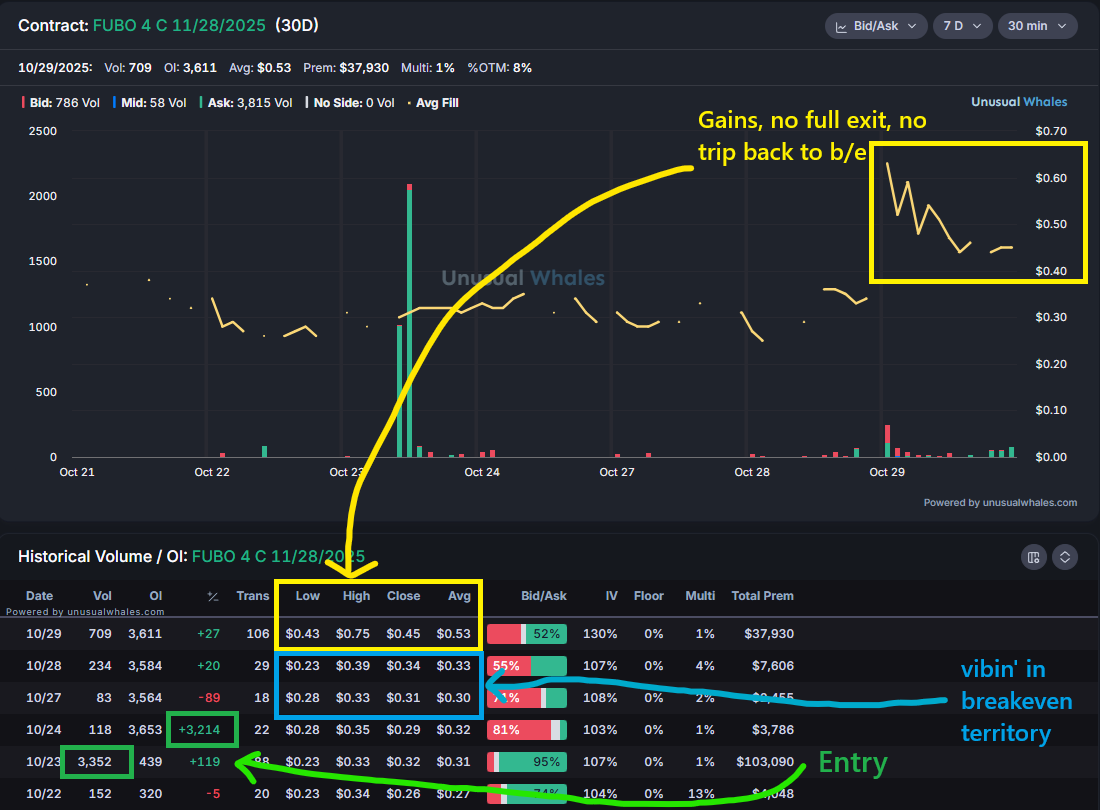Collapse the Historical Volume panel with the arrows icon
Image resolution: width=1100 pixels, height=810 pixels.
click(x=1065, y=557)
